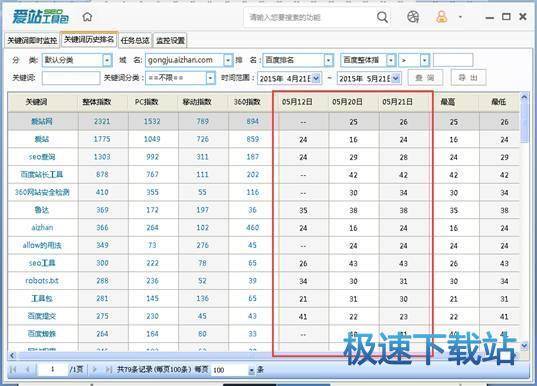Viewport: 537px width, 386px height.
Task: Go to previous page icon
Action: pos(28,370)
